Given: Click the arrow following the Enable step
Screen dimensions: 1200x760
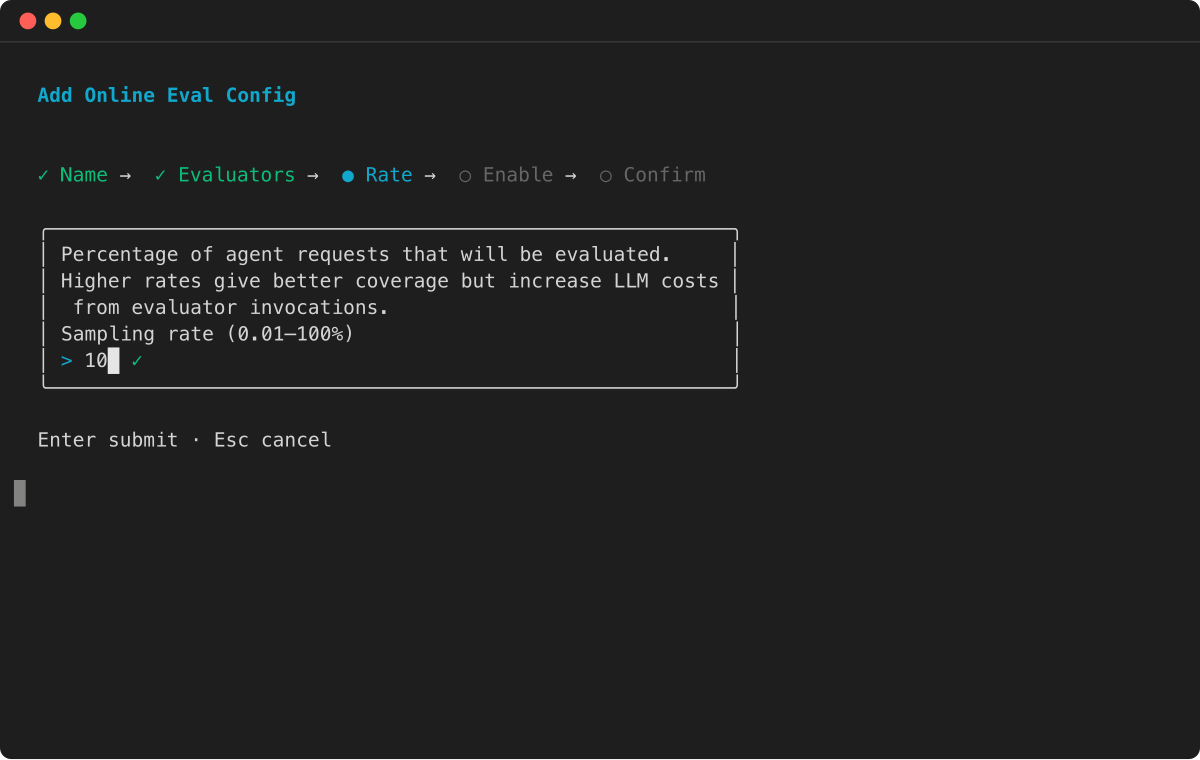Looking at the screenshot, I should 571,176.
